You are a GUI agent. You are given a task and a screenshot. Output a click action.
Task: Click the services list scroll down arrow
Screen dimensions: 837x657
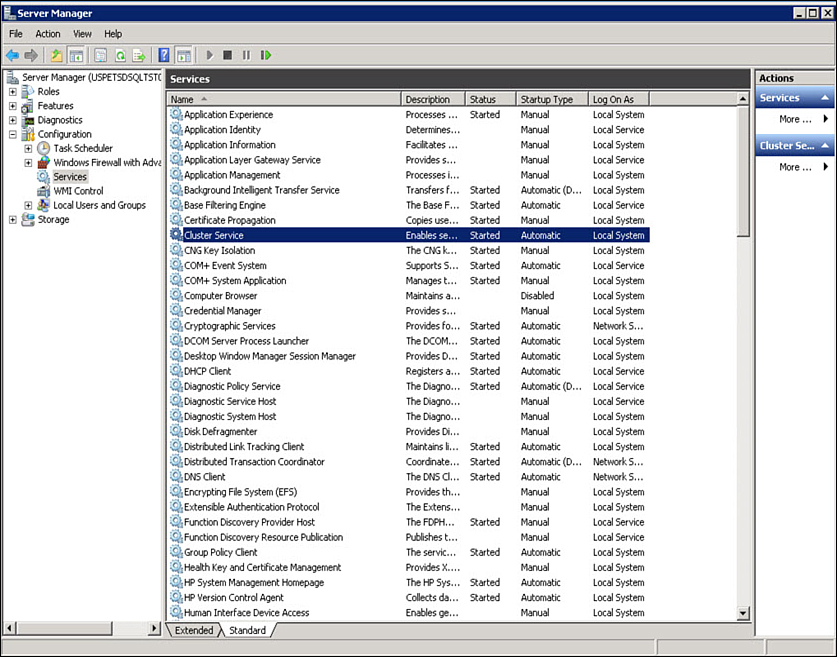click(743, 613)
